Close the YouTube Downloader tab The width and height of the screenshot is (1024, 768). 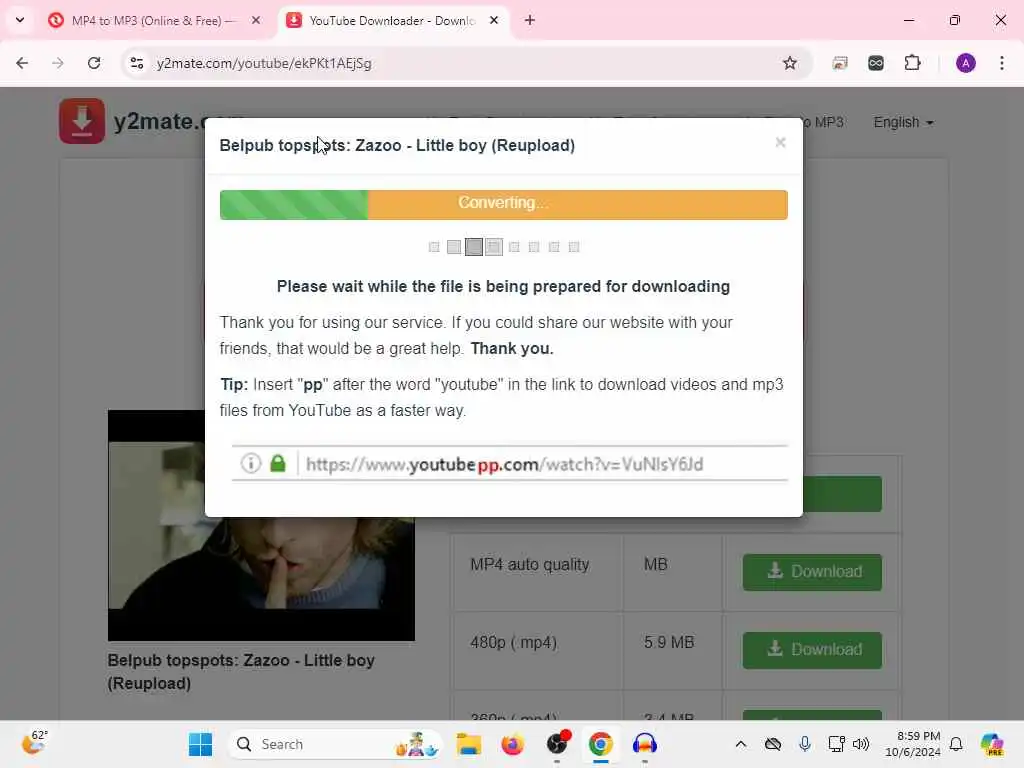point(494,20)
